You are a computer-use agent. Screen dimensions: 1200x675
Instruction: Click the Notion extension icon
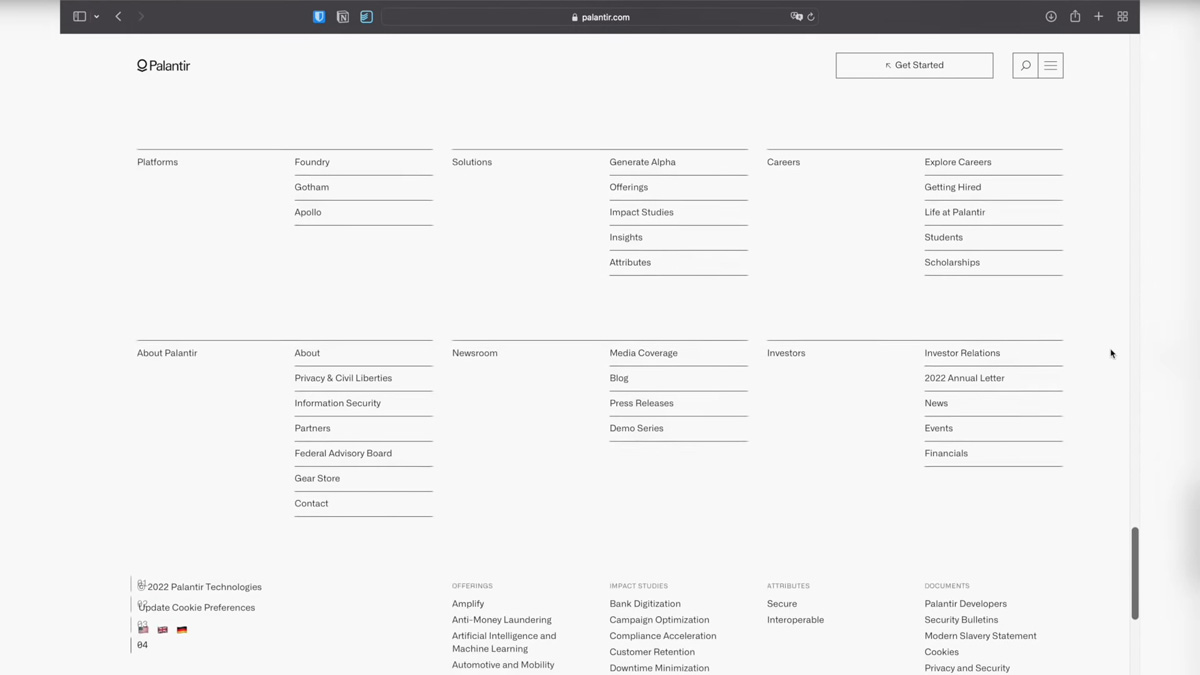[x=343, y=16]
